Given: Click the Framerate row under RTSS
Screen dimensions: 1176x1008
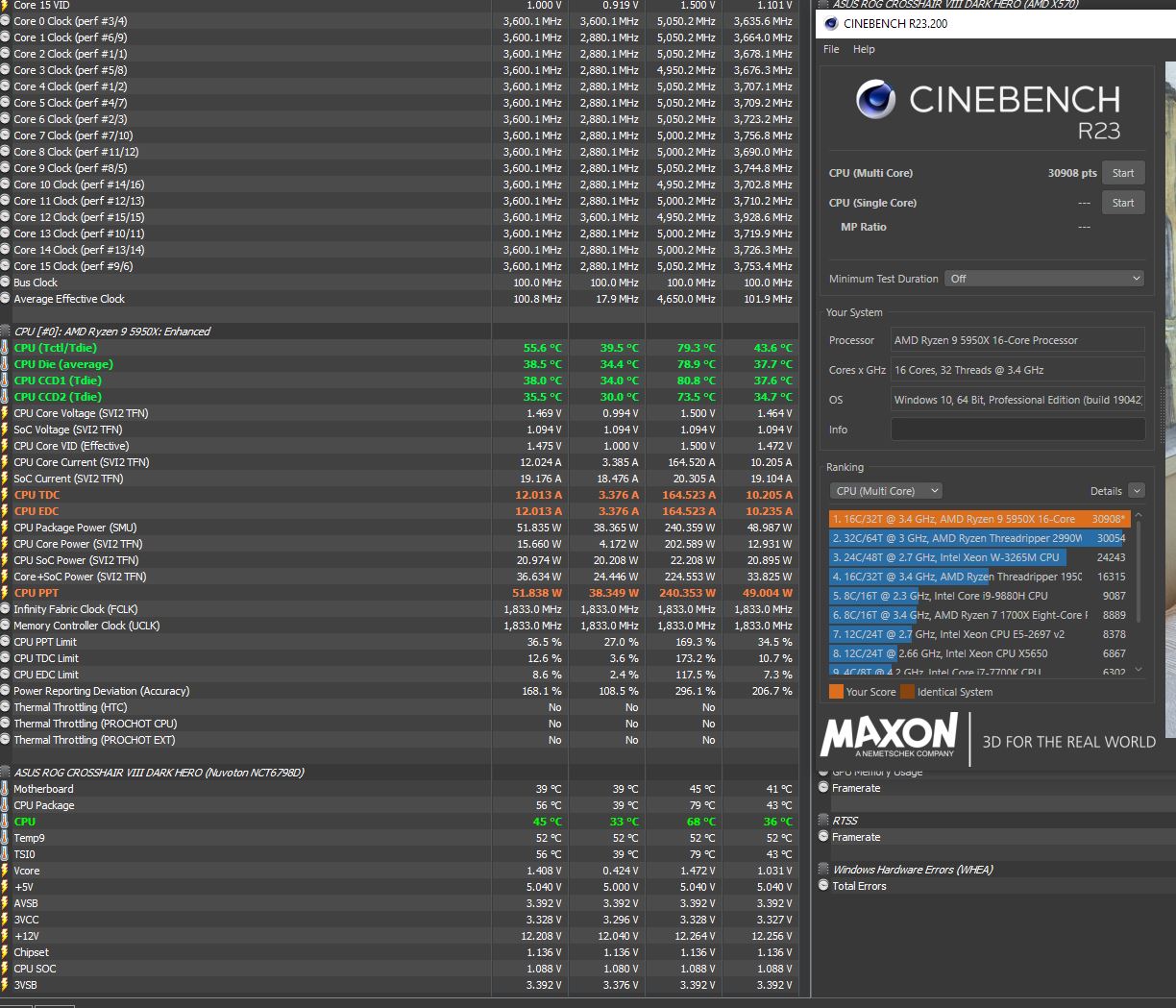Looking at the screenshot, I should [x=856, y=837].
